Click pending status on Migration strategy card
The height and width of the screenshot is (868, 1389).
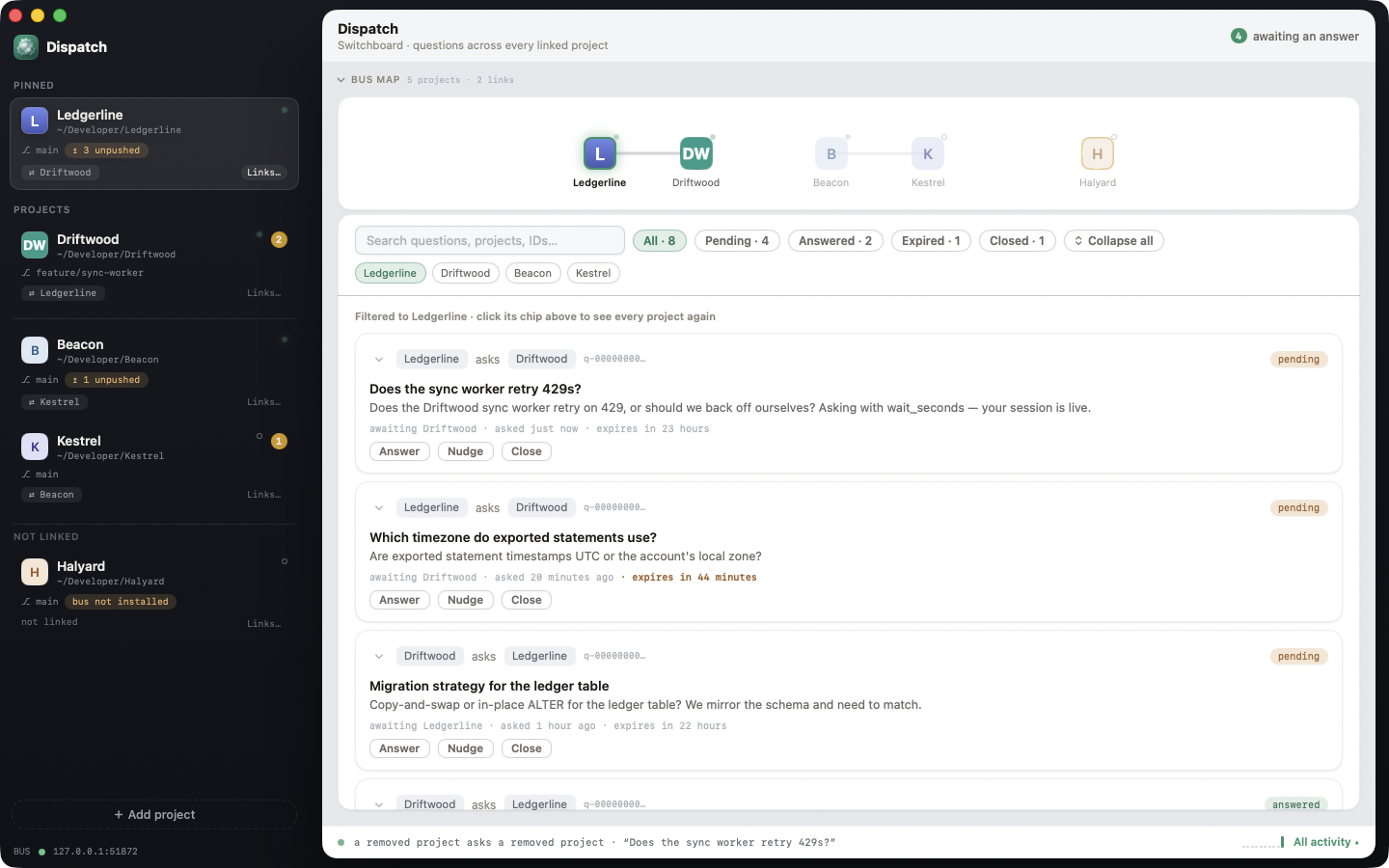pyautogui.click(x=1298, y=657)
